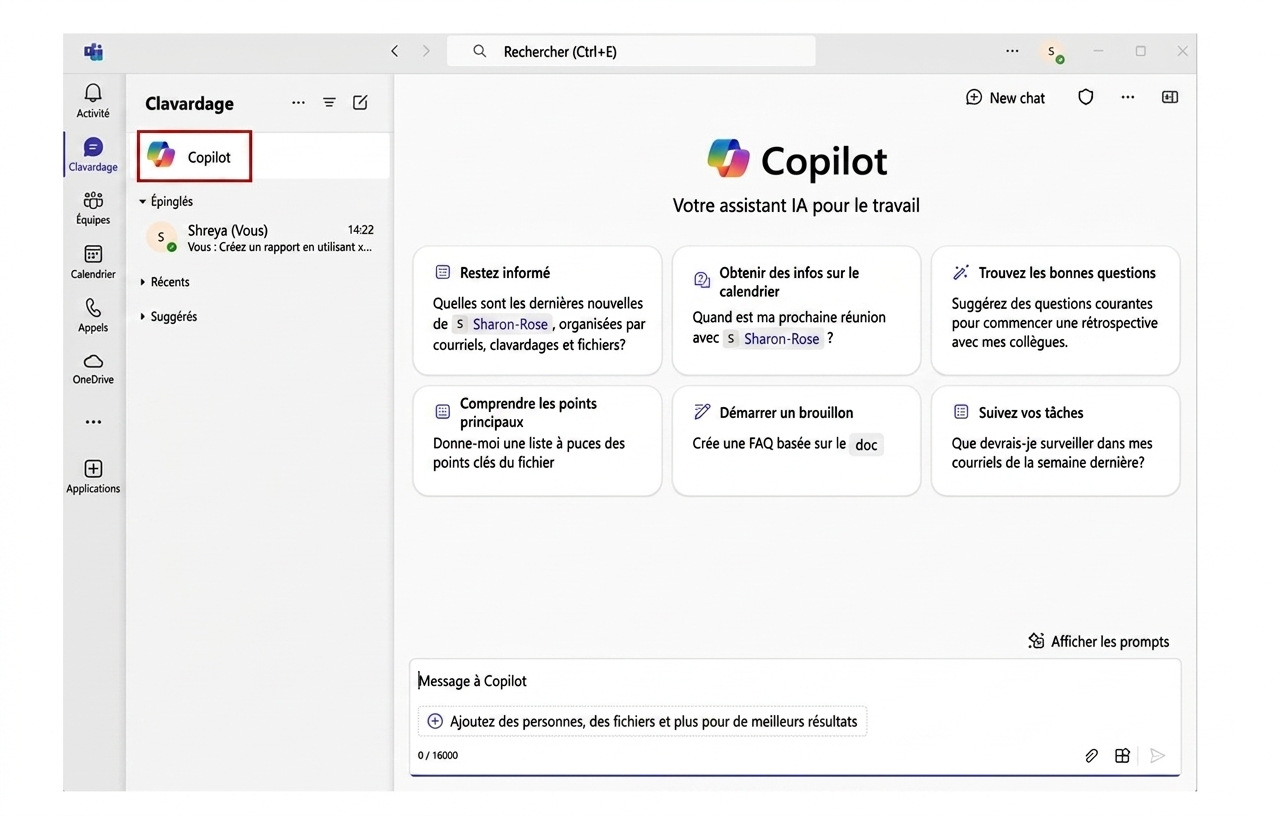The image size is (1279, 816).
Task: Open Clavardage more options ellipsis
Action: point(298,102)
